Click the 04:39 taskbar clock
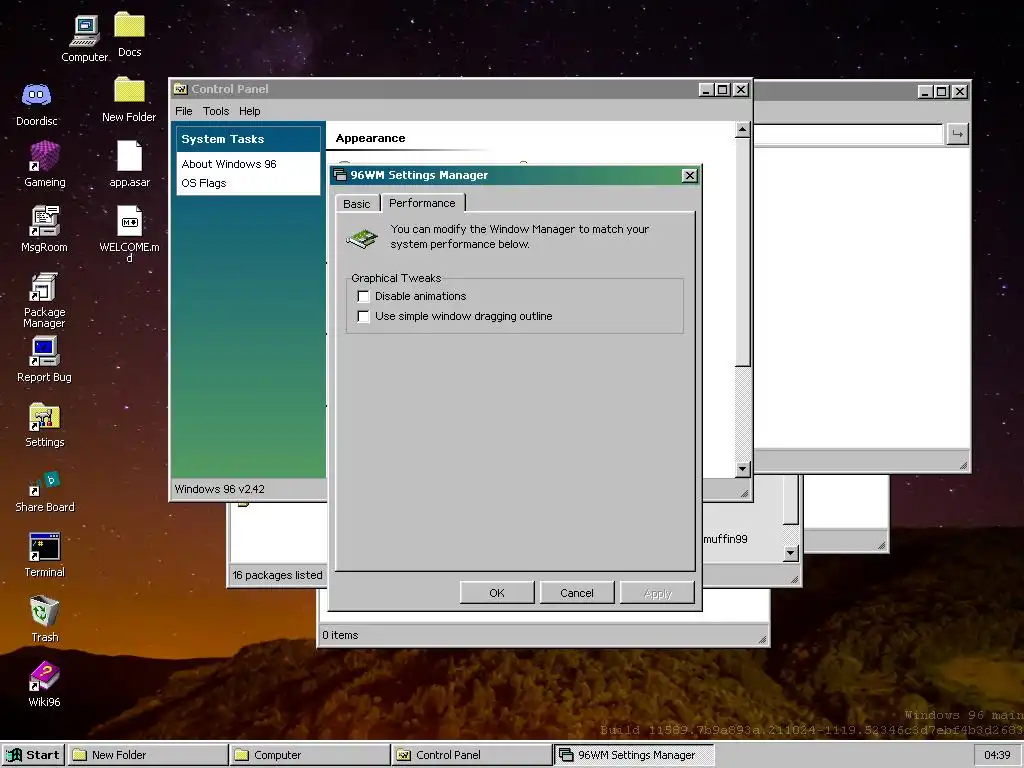The width and height of the screenshot is (1024, 768). pyautogui.click(x=997, y=755)
